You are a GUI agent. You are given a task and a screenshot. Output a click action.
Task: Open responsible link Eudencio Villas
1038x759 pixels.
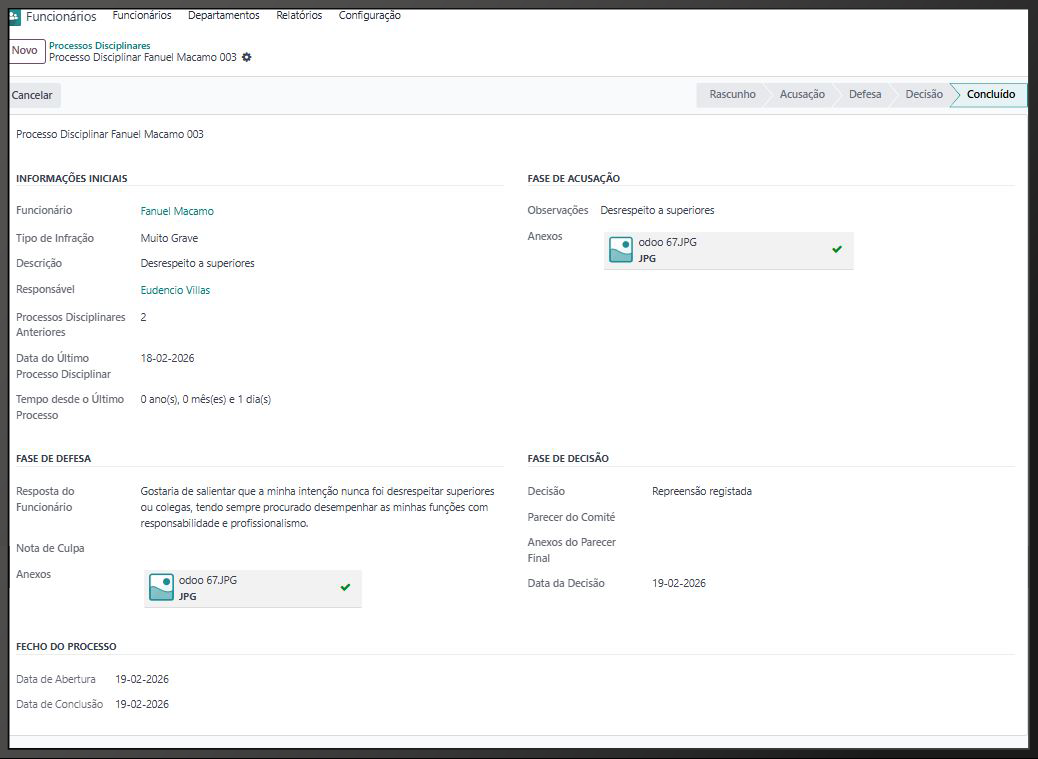[x=175, y=290]
